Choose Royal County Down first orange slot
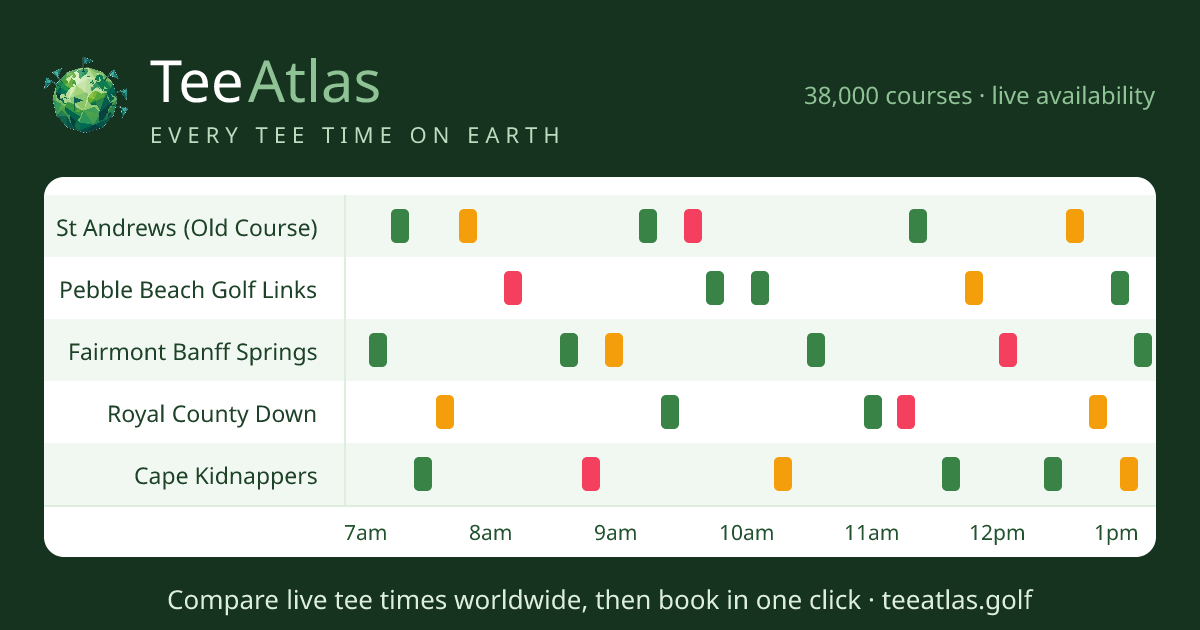 point(445,412)
